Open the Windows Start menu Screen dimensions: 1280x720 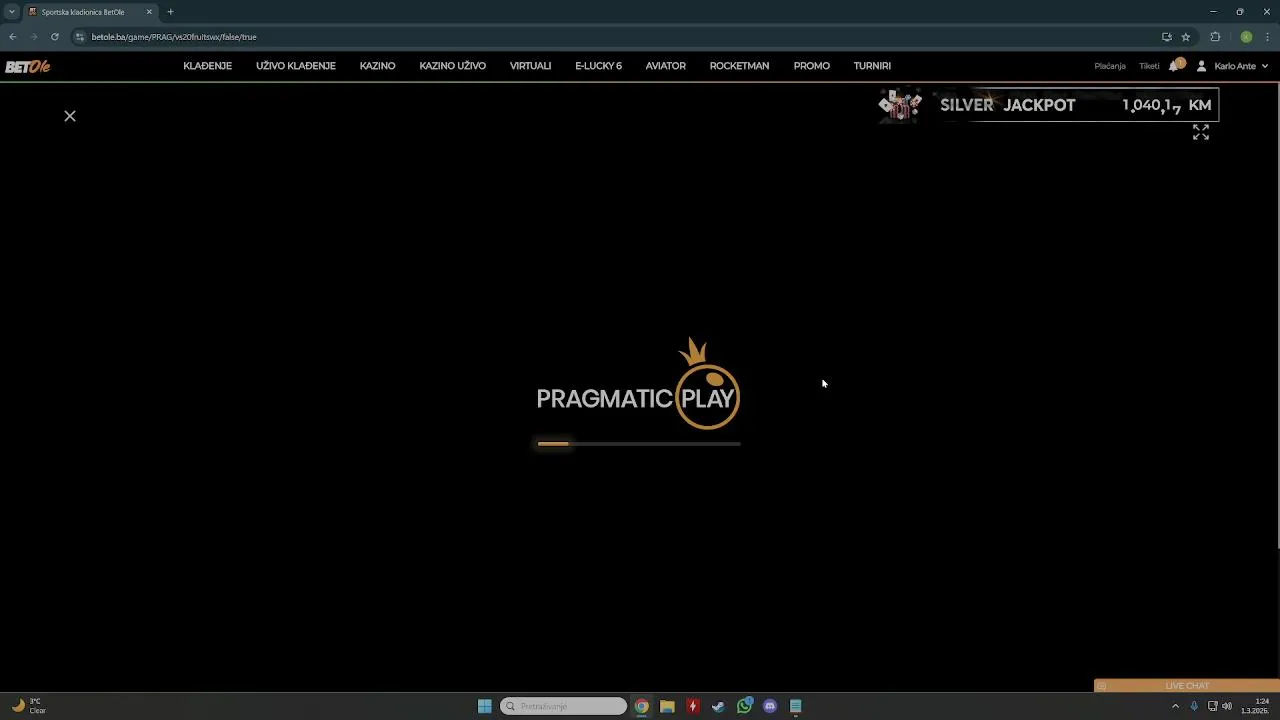click(485, 706)
